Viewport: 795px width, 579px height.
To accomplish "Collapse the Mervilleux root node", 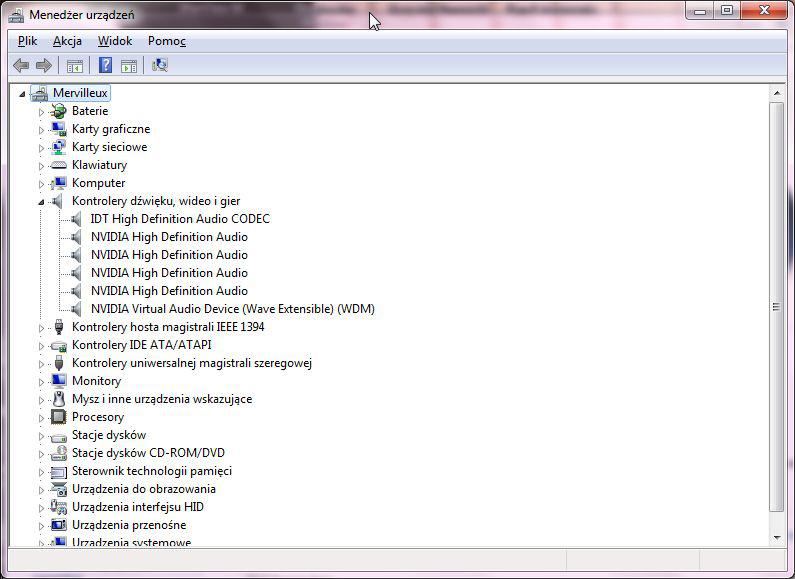I will [22, 93].
